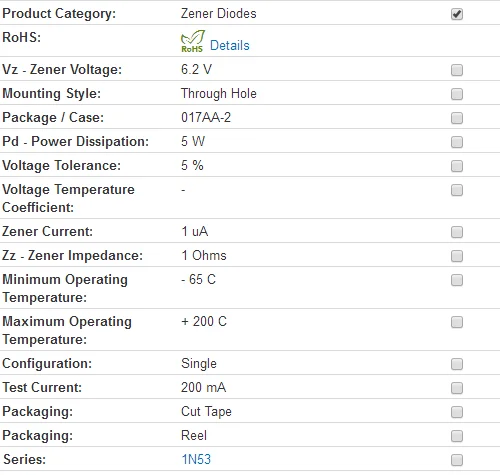Open the RoHS Details link
This screenshot has width=500, height=475.
click(x=230, y=45)
